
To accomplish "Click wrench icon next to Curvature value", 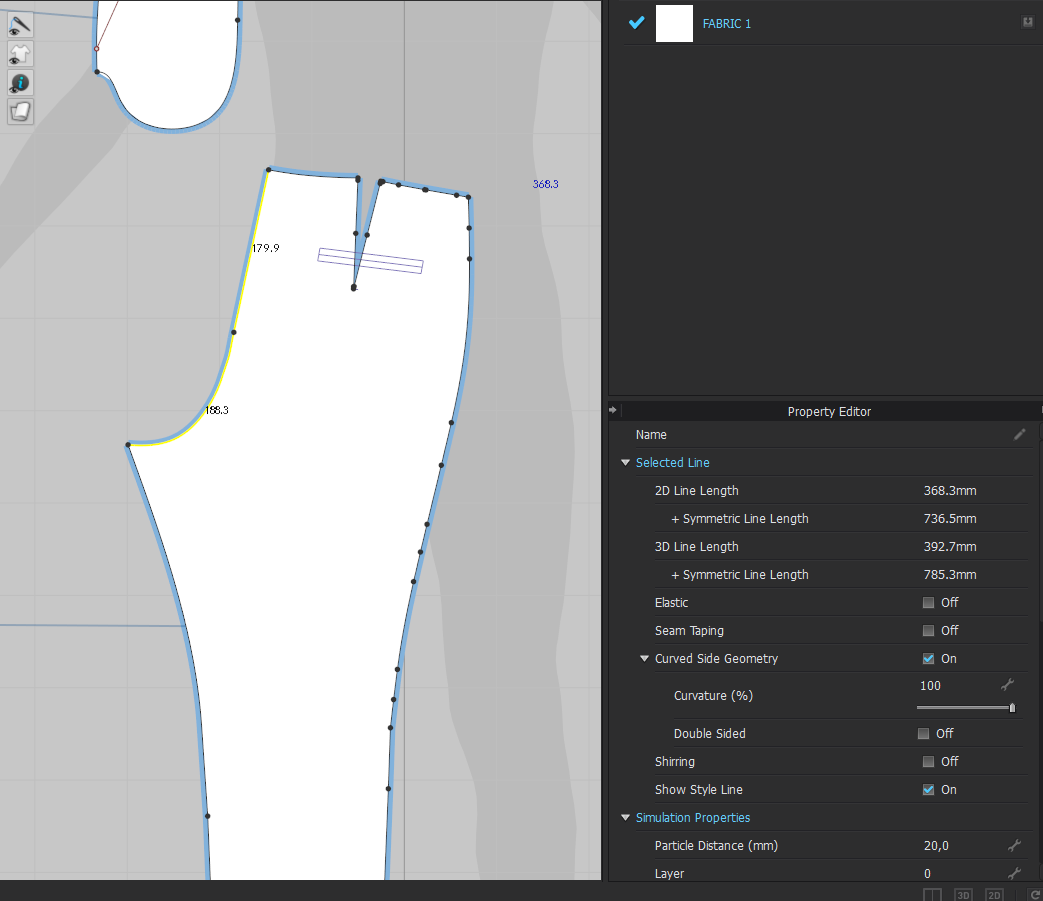I will pyautogui.click(x=1008, y=685).
